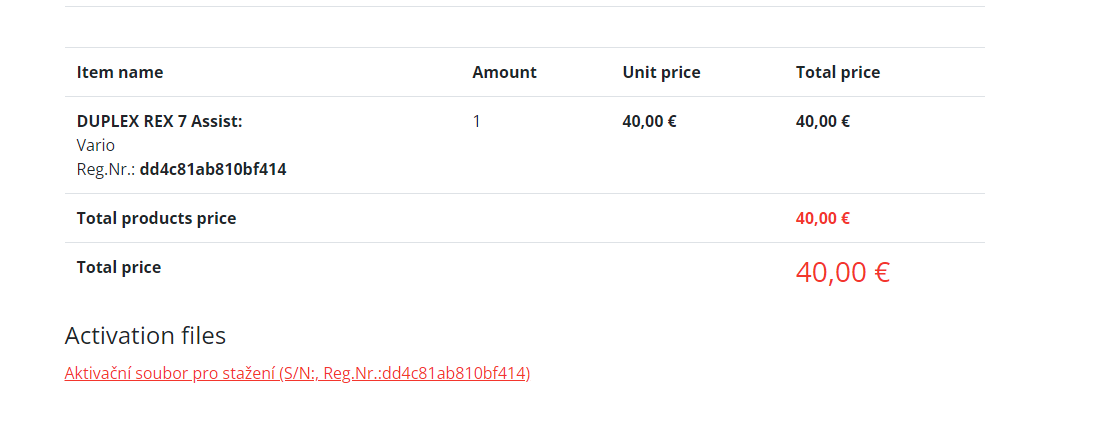
Task: Select the Total price label in the bottom row
Action: click(119, 268)
